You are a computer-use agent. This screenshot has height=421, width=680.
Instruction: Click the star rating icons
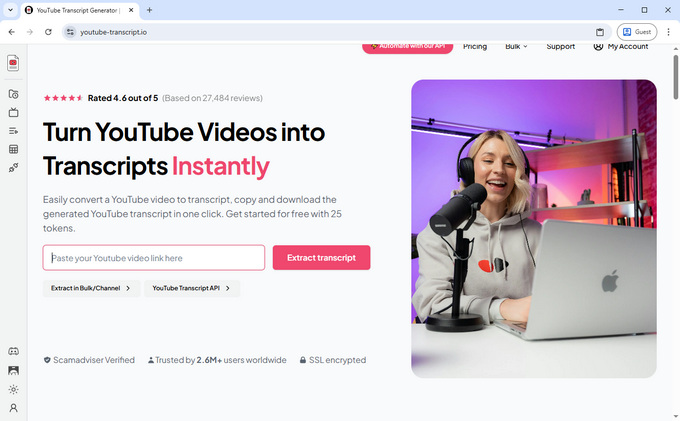(x=63, y=98)
